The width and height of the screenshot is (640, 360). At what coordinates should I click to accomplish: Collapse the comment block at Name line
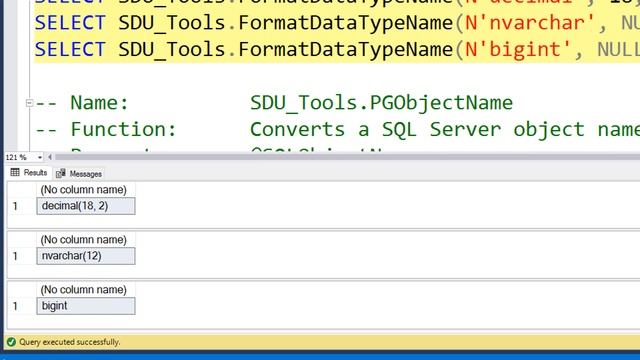point(29,103)
